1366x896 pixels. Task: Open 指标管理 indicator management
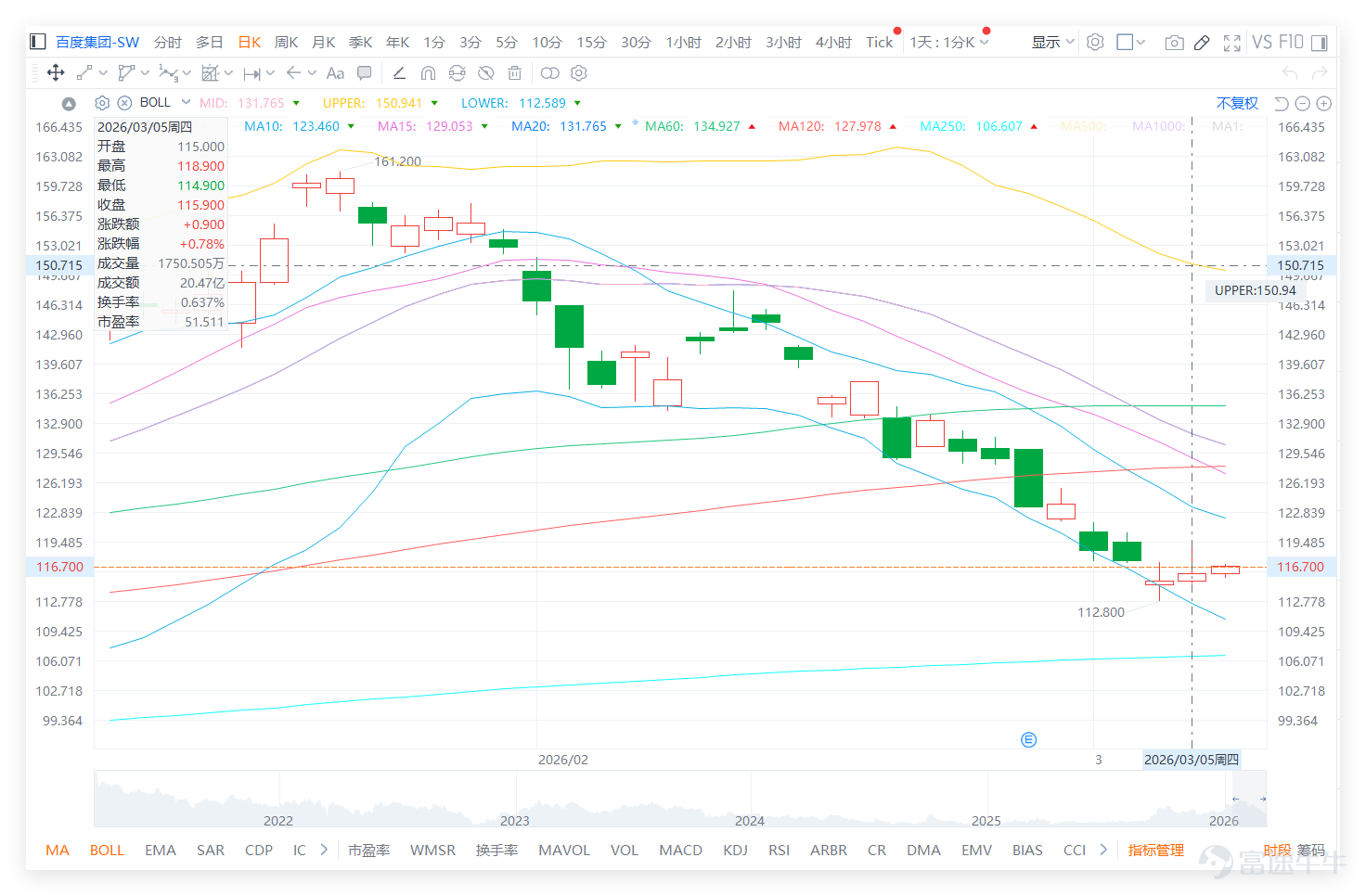[1155, 850]
